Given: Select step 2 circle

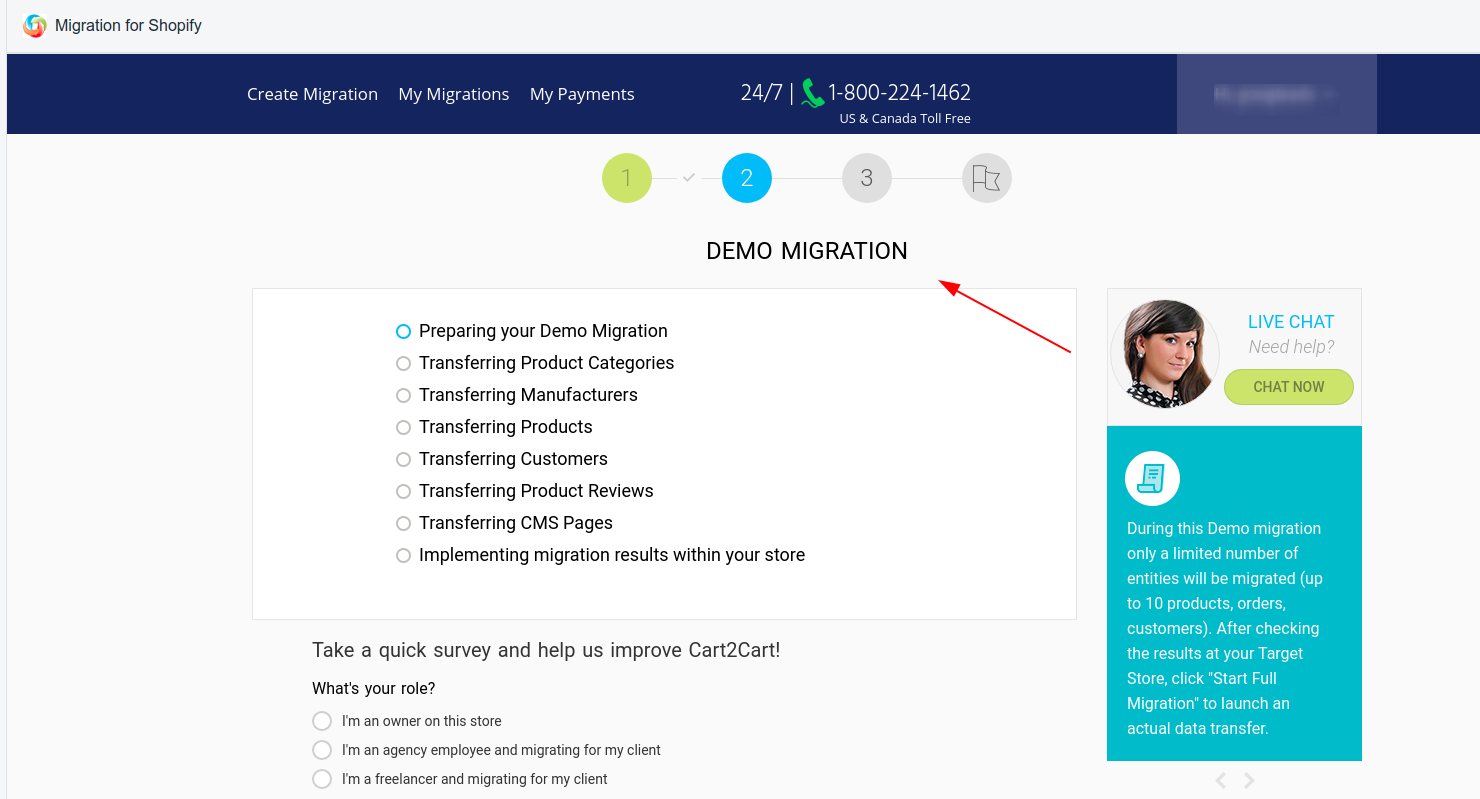Looking at the screenshot, I should pyautogui.click(x=747, y=179).
